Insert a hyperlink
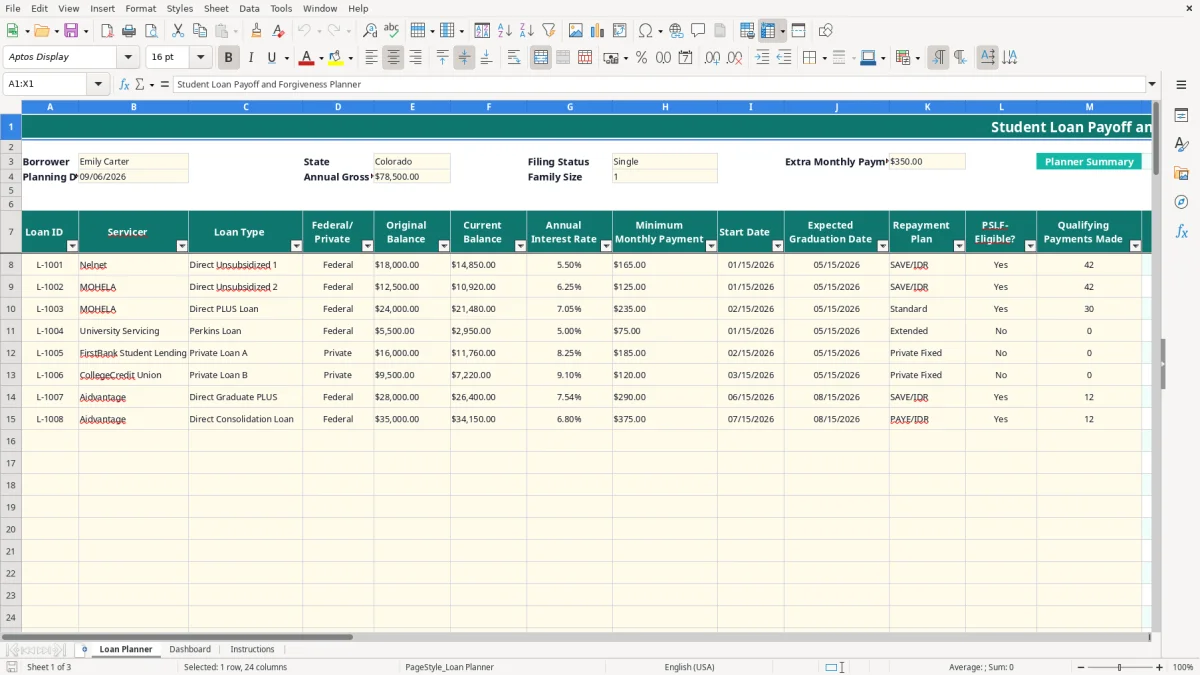 (x=676, y=31)
